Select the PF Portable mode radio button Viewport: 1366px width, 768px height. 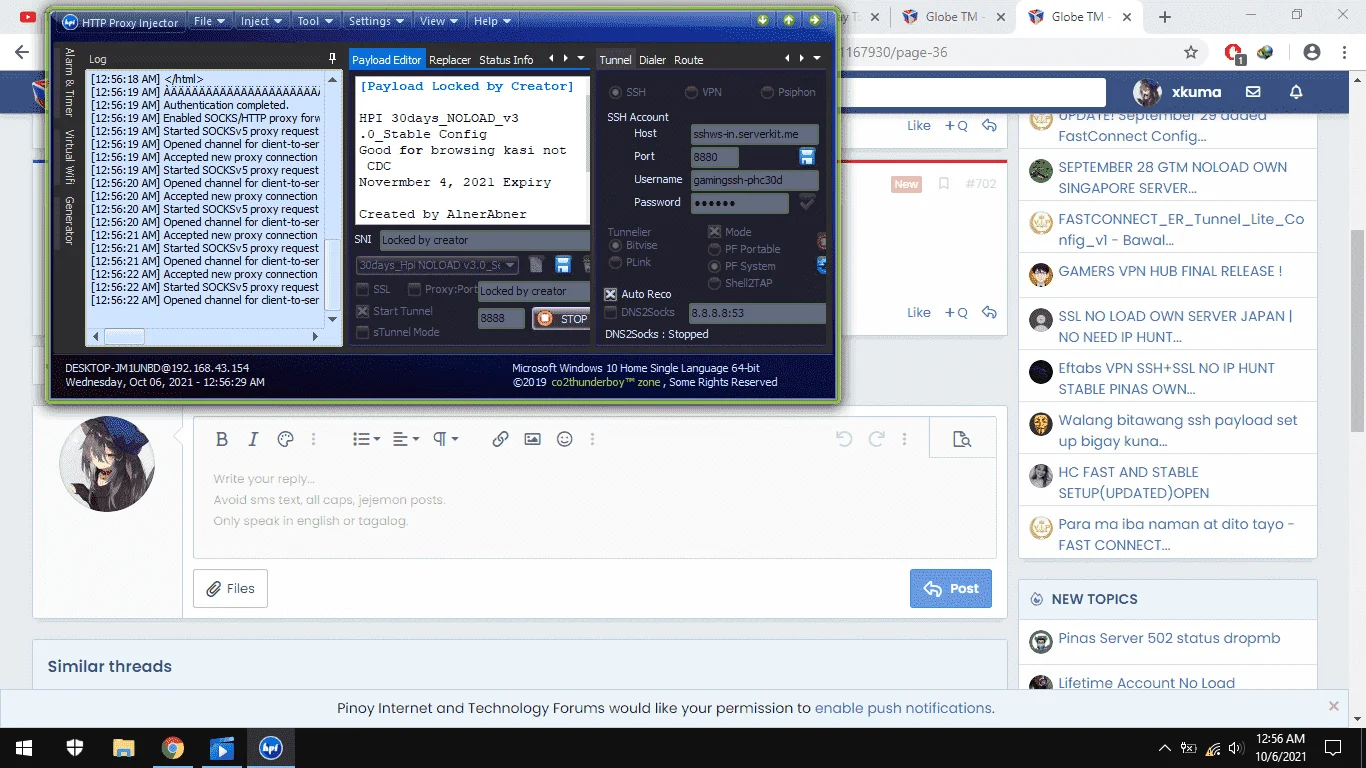[x=714, y=249]
